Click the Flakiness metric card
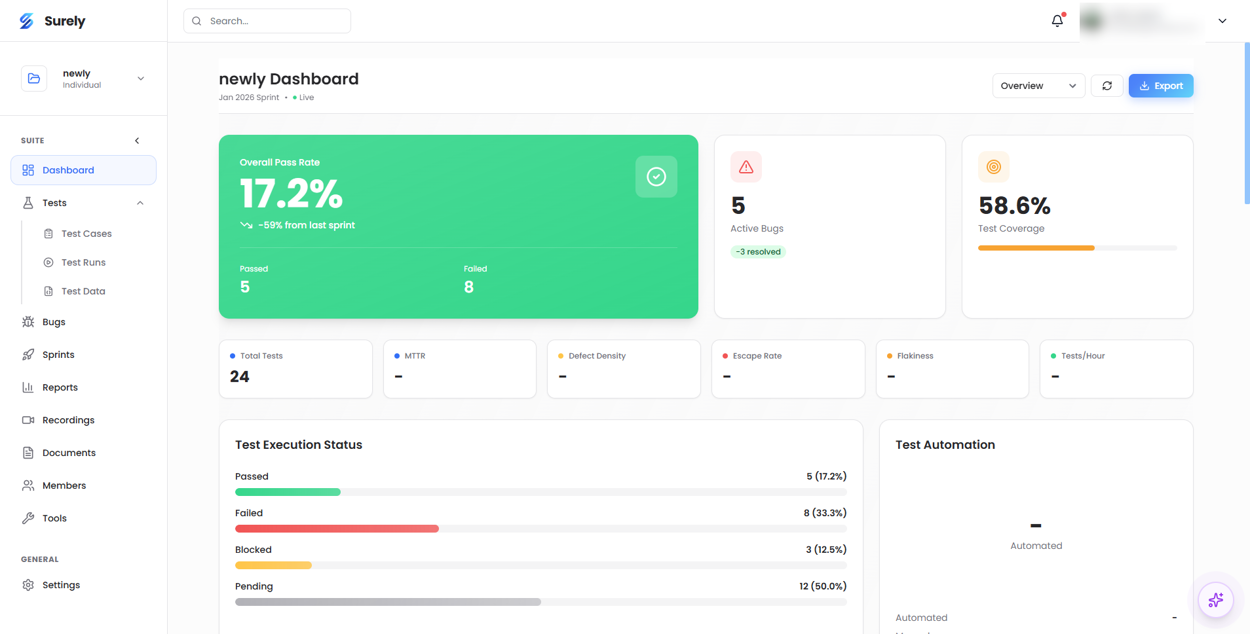1250x634 pixels. pos(952,369)
